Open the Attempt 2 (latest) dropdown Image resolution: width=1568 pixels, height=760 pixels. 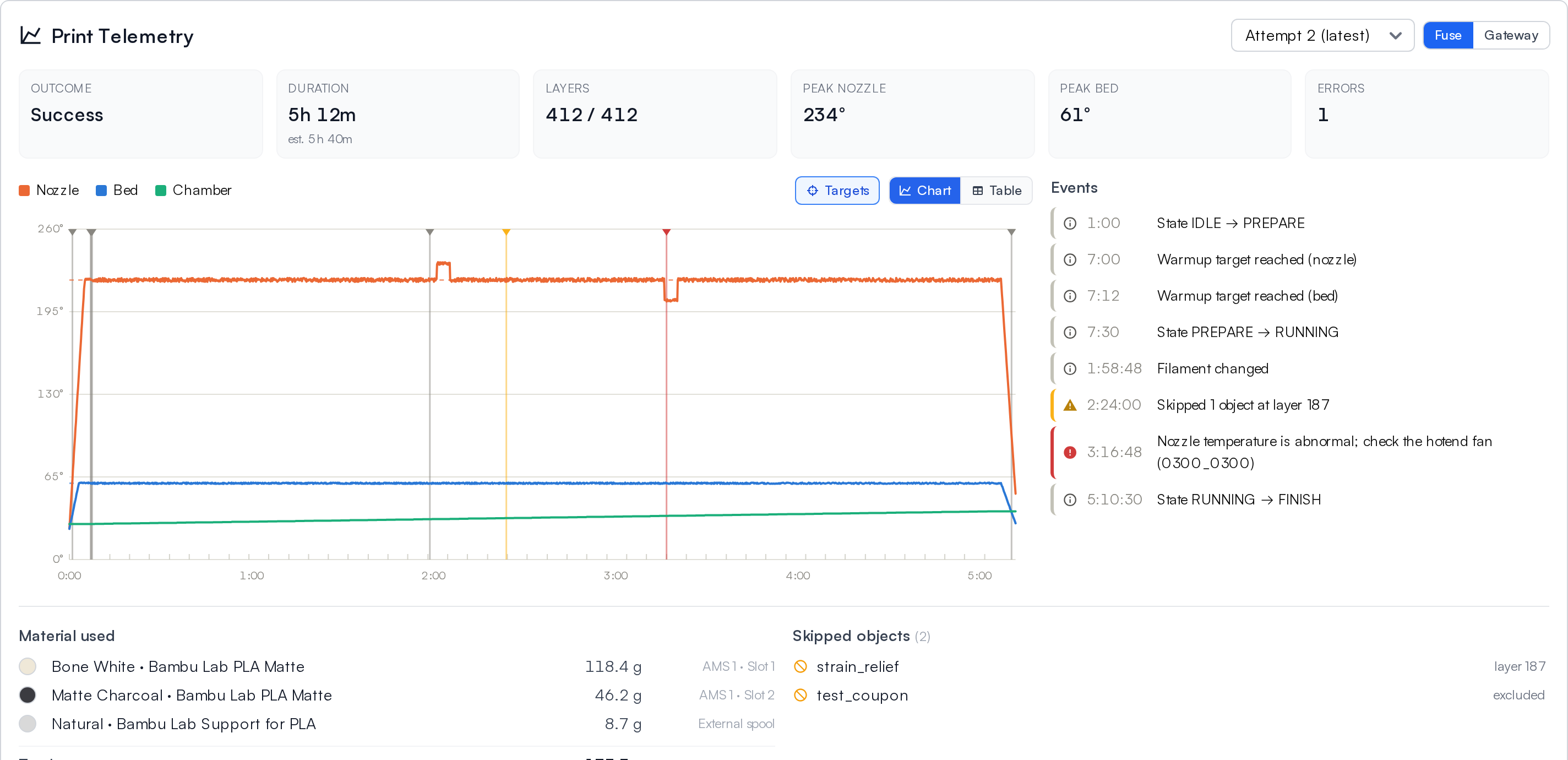1322,35
